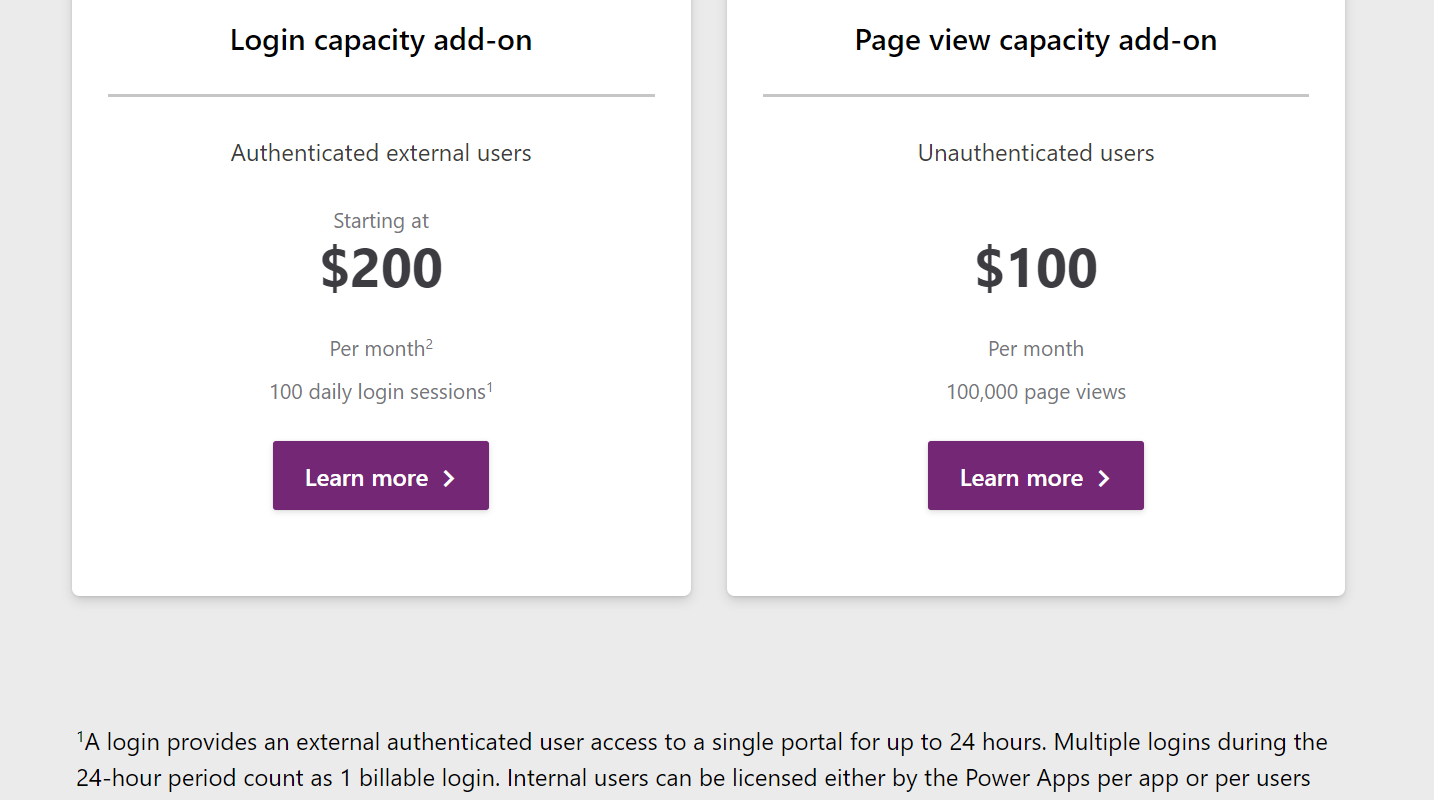Select the Page view capacity add-on heading
Screen dimensions: 1434x800
1036,40
